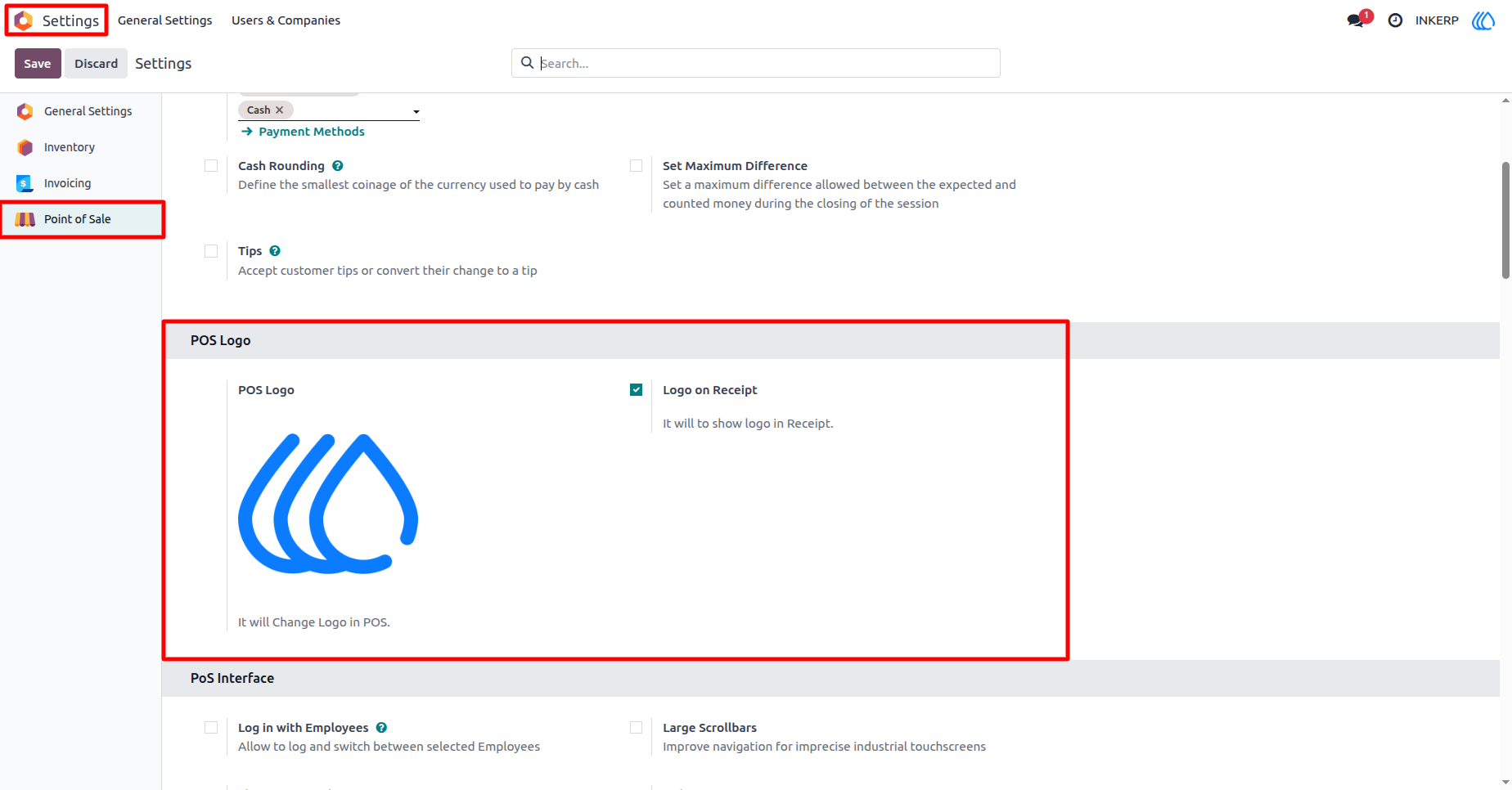This screenshot has width=1512, height=790.
Task: Click the search magnifier icon
Action: [x=527, y=63]
